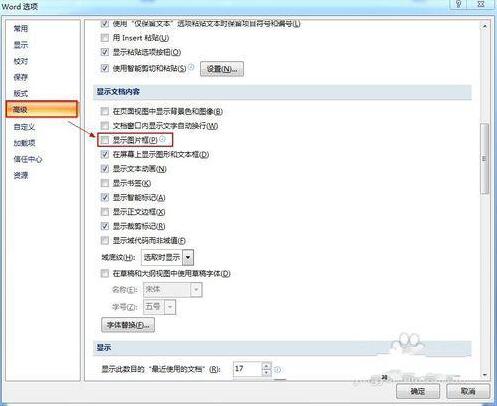The image size is (497, 406).
Task: Open 信任中心 category
Action: pyautogui.click(x=28, y=159)
